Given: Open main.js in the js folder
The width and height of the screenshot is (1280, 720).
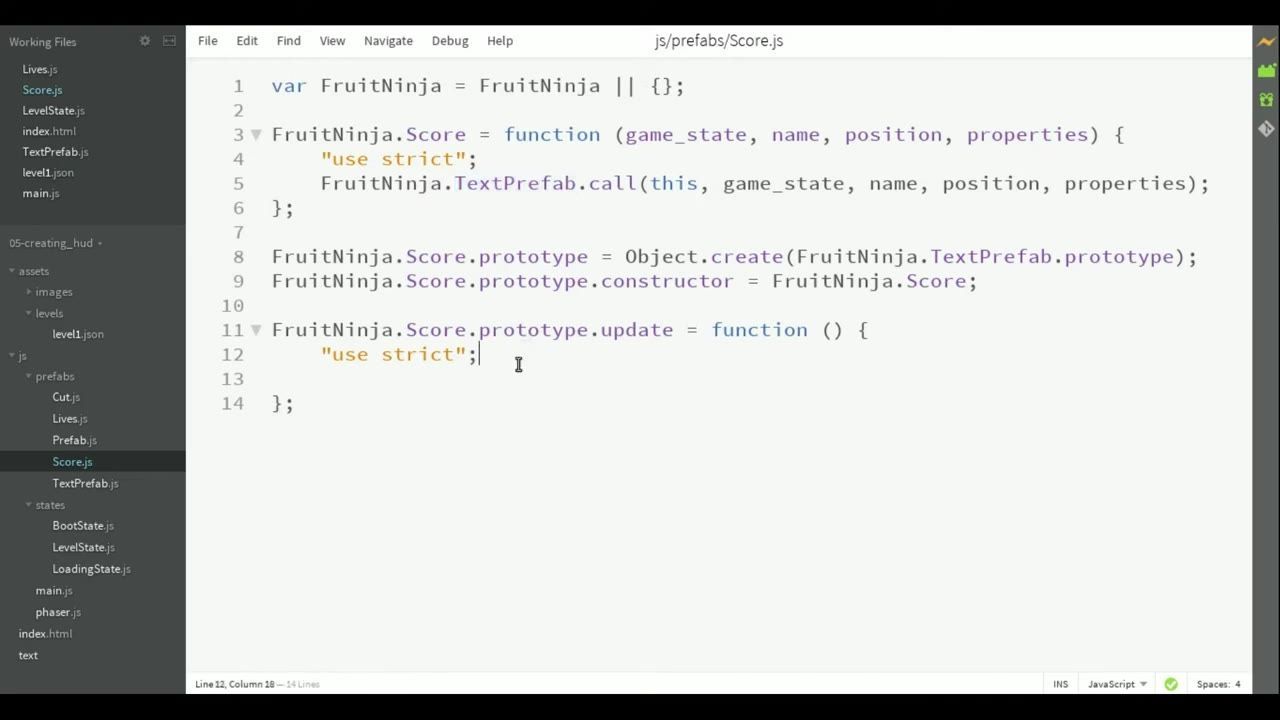Looking at the screenshot, I should [x=54, y=590].
